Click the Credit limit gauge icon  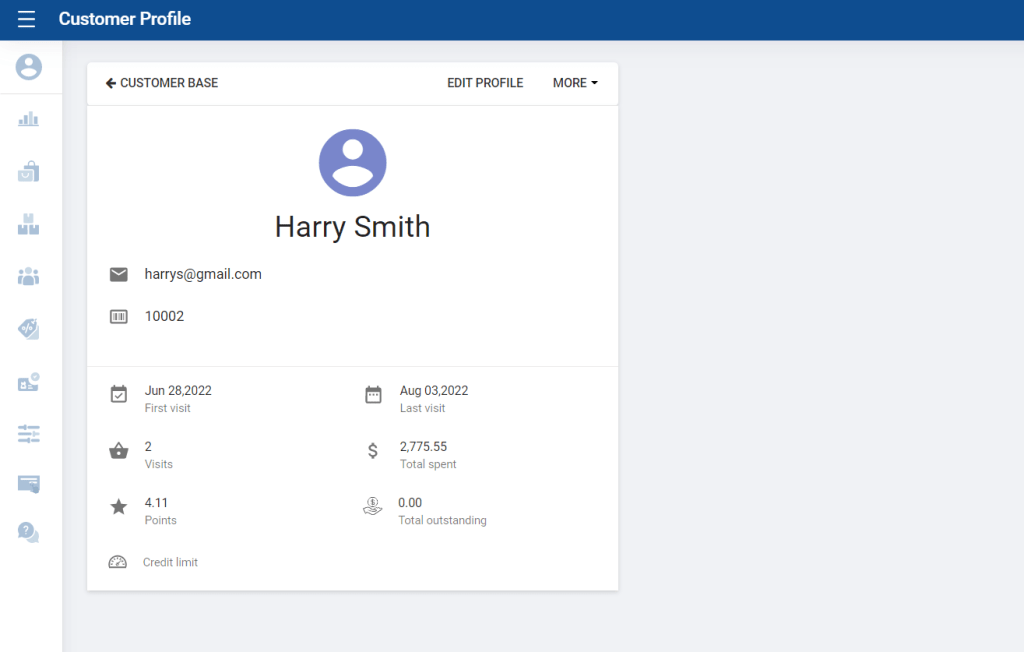(x=118, y=562)
